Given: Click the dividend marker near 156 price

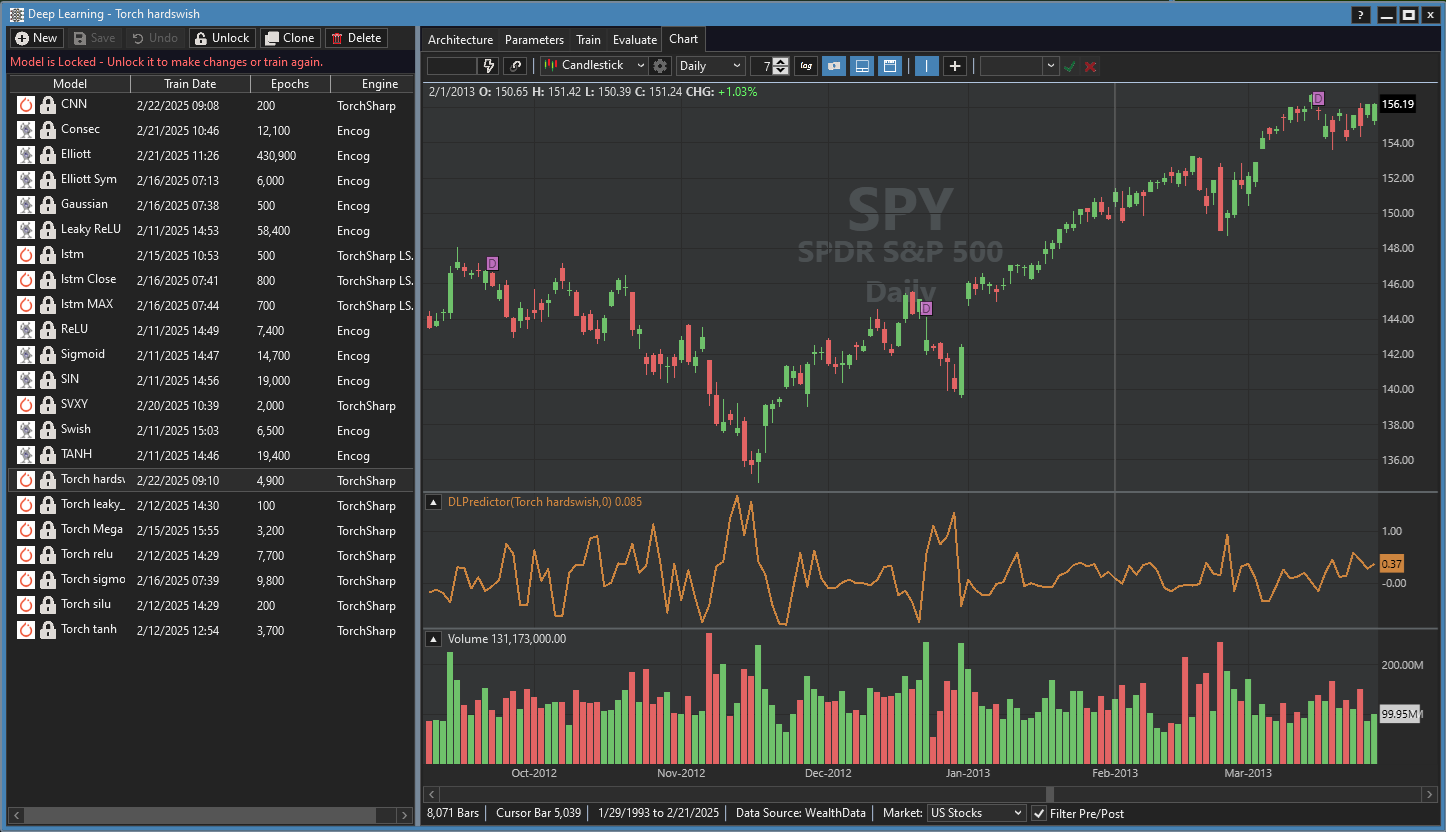Looking at the screenshot, I should click(x=1318, y=98).
